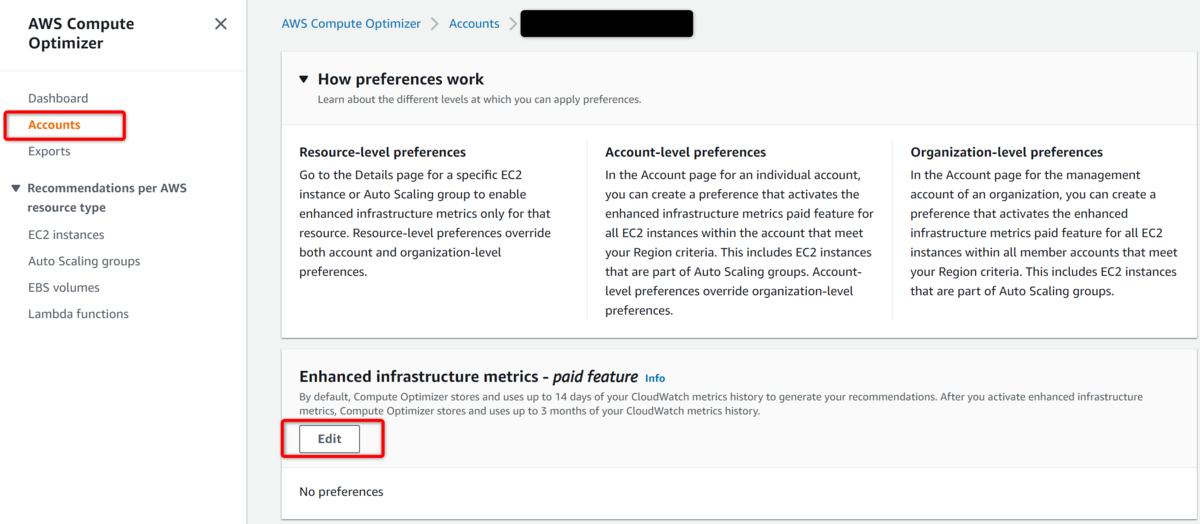Screen dimensions: 1200x524
Task: Close the AWS Compute Optimizer sidebar
Action: pyautogui.click(x=221, y=24)
